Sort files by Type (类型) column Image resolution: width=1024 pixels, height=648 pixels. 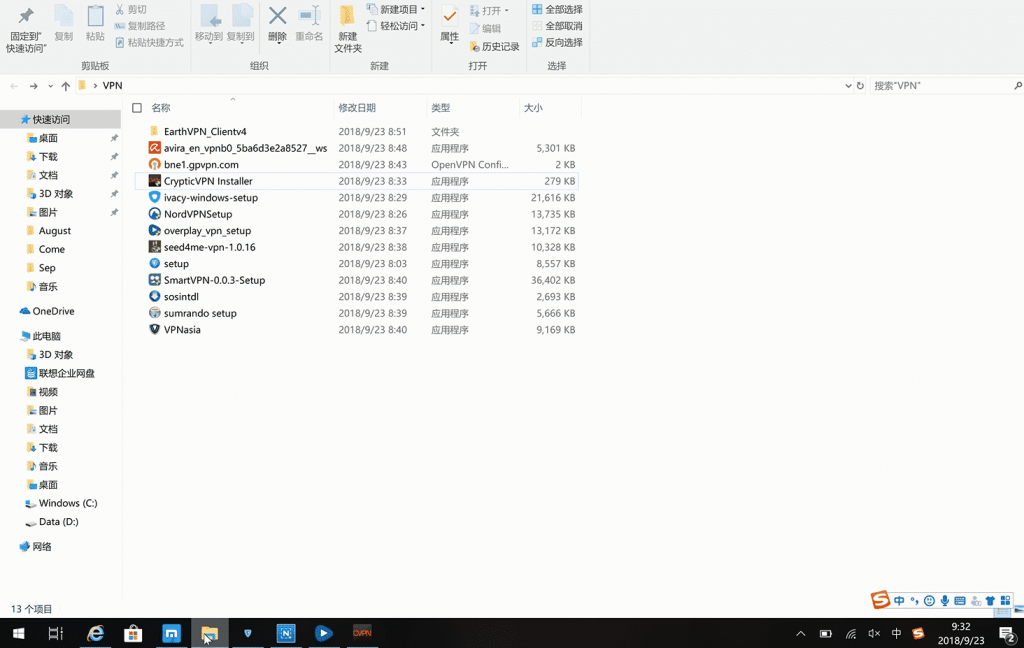click(x=440, y=108)
